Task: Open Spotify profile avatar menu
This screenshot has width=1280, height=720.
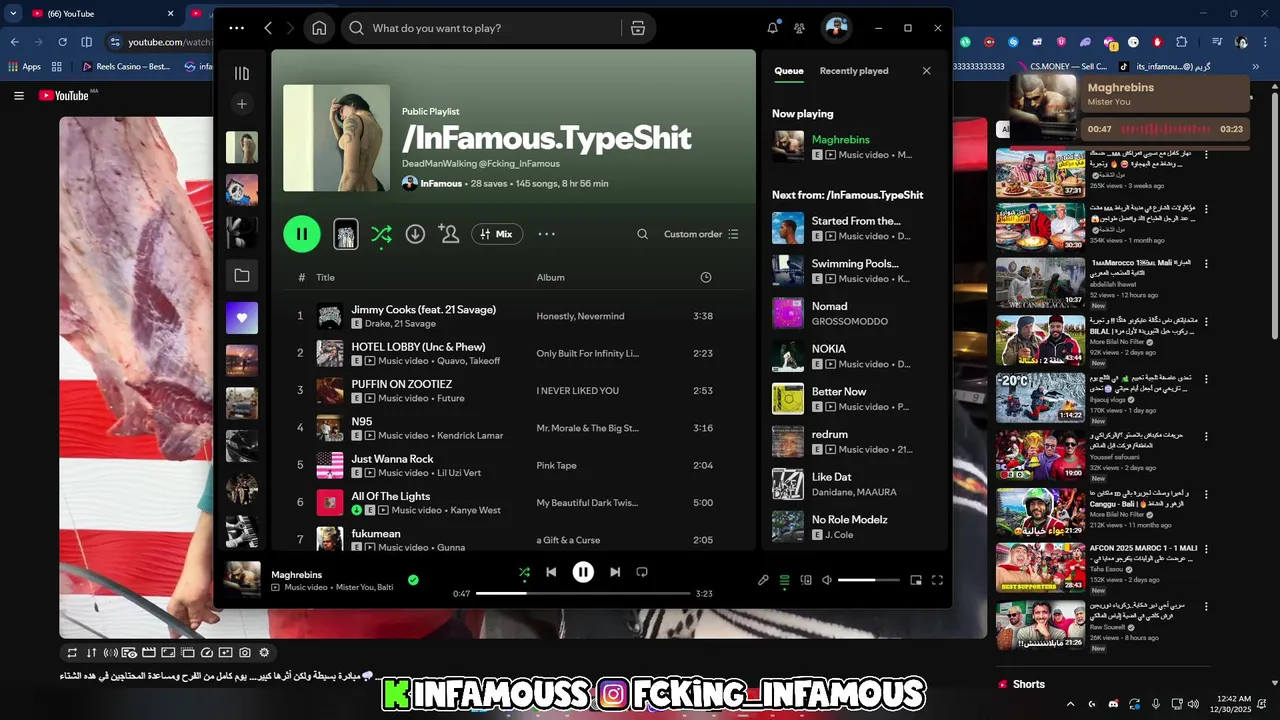Action: [x=836, y=28]
